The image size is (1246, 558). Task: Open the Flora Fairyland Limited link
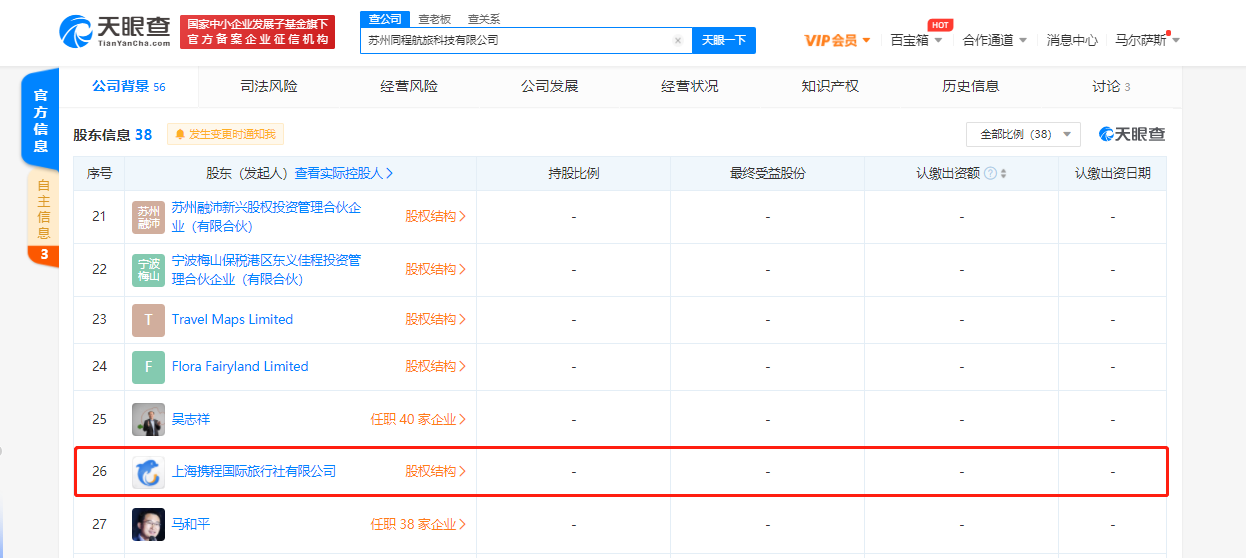click(x=240, y=367)
